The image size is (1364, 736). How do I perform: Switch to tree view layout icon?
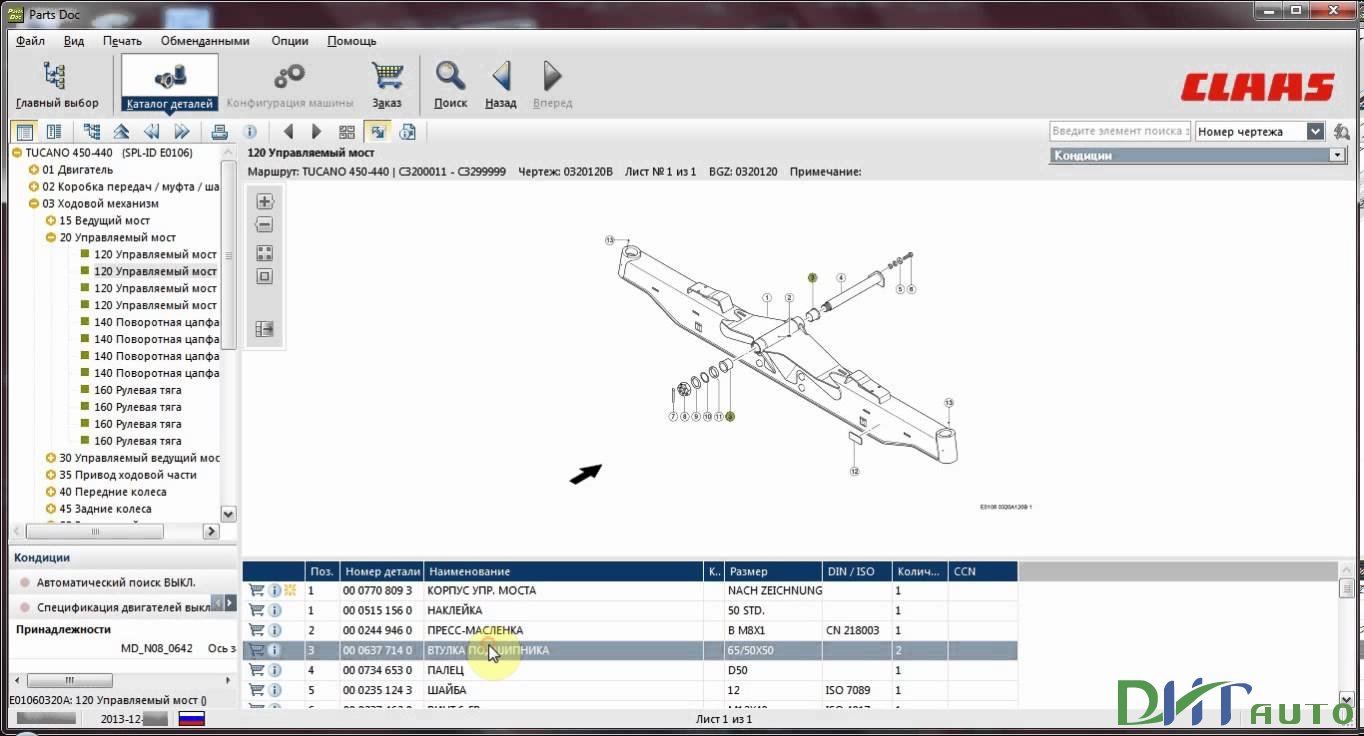point(25,132)
